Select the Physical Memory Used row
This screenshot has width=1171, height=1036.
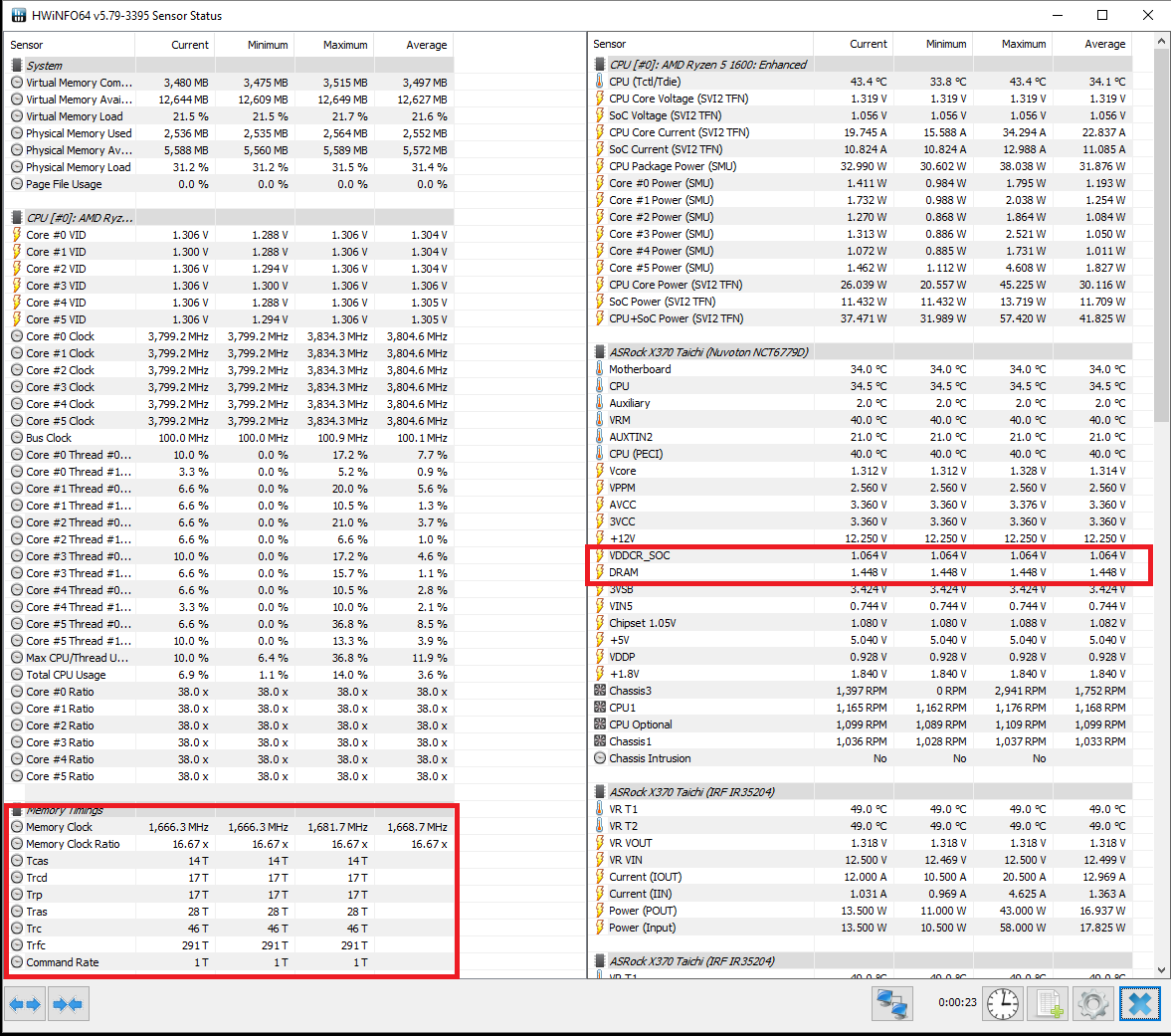click(x=229, y=133)
